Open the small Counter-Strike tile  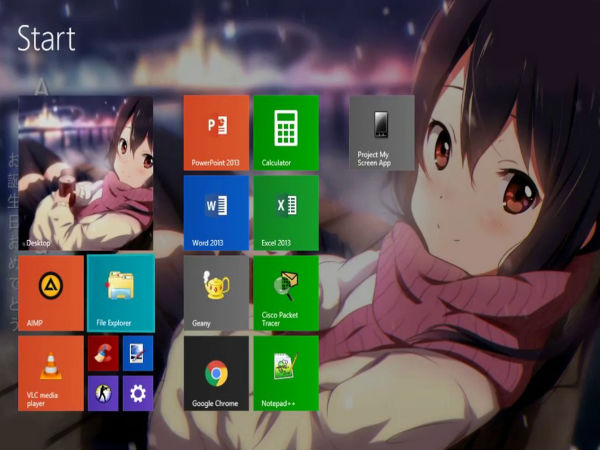[x=103, y=392]
